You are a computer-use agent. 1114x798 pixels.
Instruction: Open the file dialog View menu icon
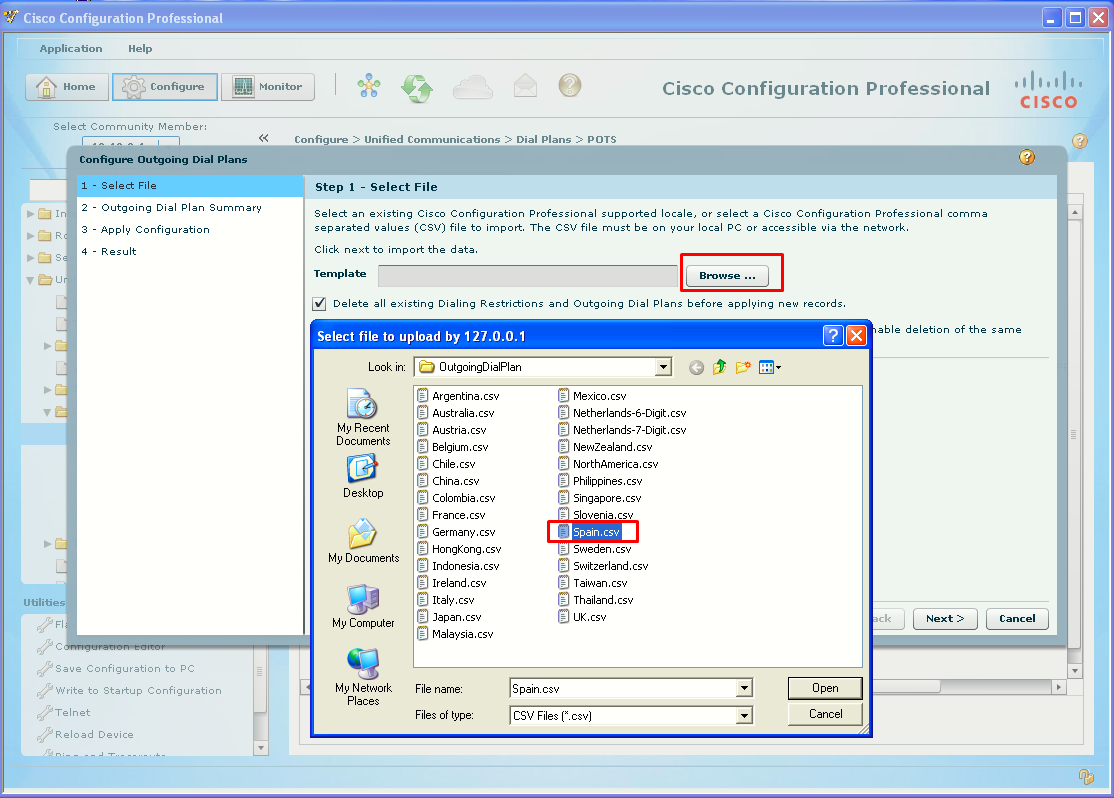(769, 367)
